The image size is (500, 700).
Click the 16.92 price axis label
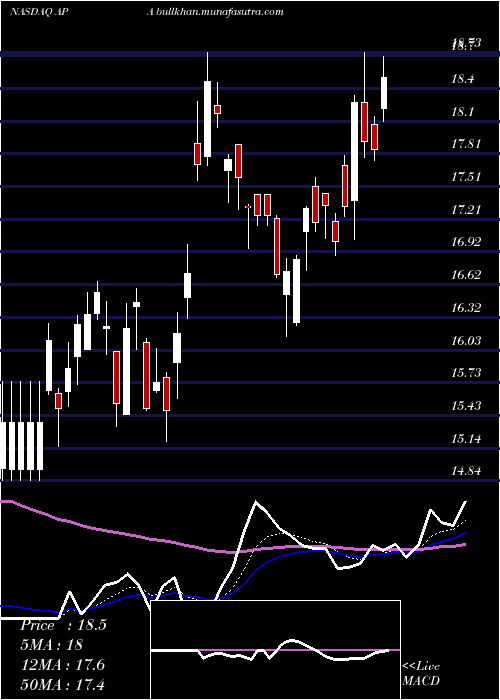466,242
